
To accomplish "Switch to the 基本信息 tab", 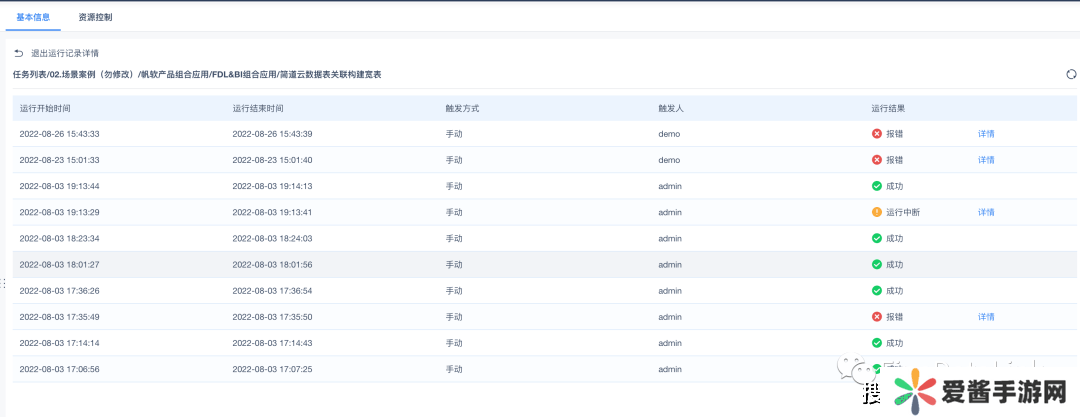I will 33,17.
